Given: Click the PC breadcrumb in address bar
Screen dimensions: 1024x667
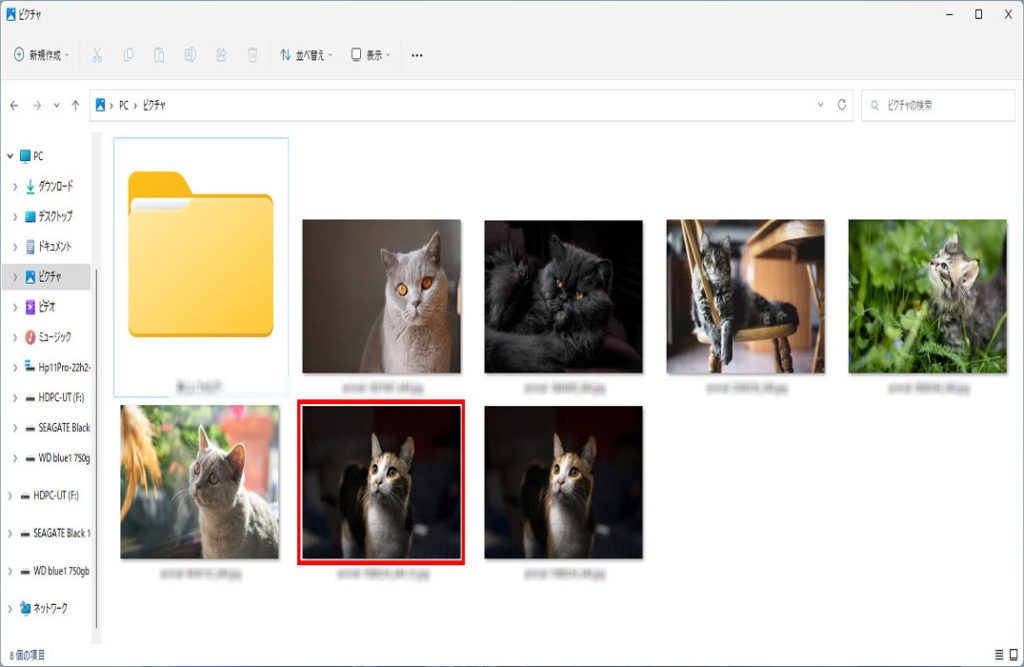Looking at the screenshot, I should point(124,105).
